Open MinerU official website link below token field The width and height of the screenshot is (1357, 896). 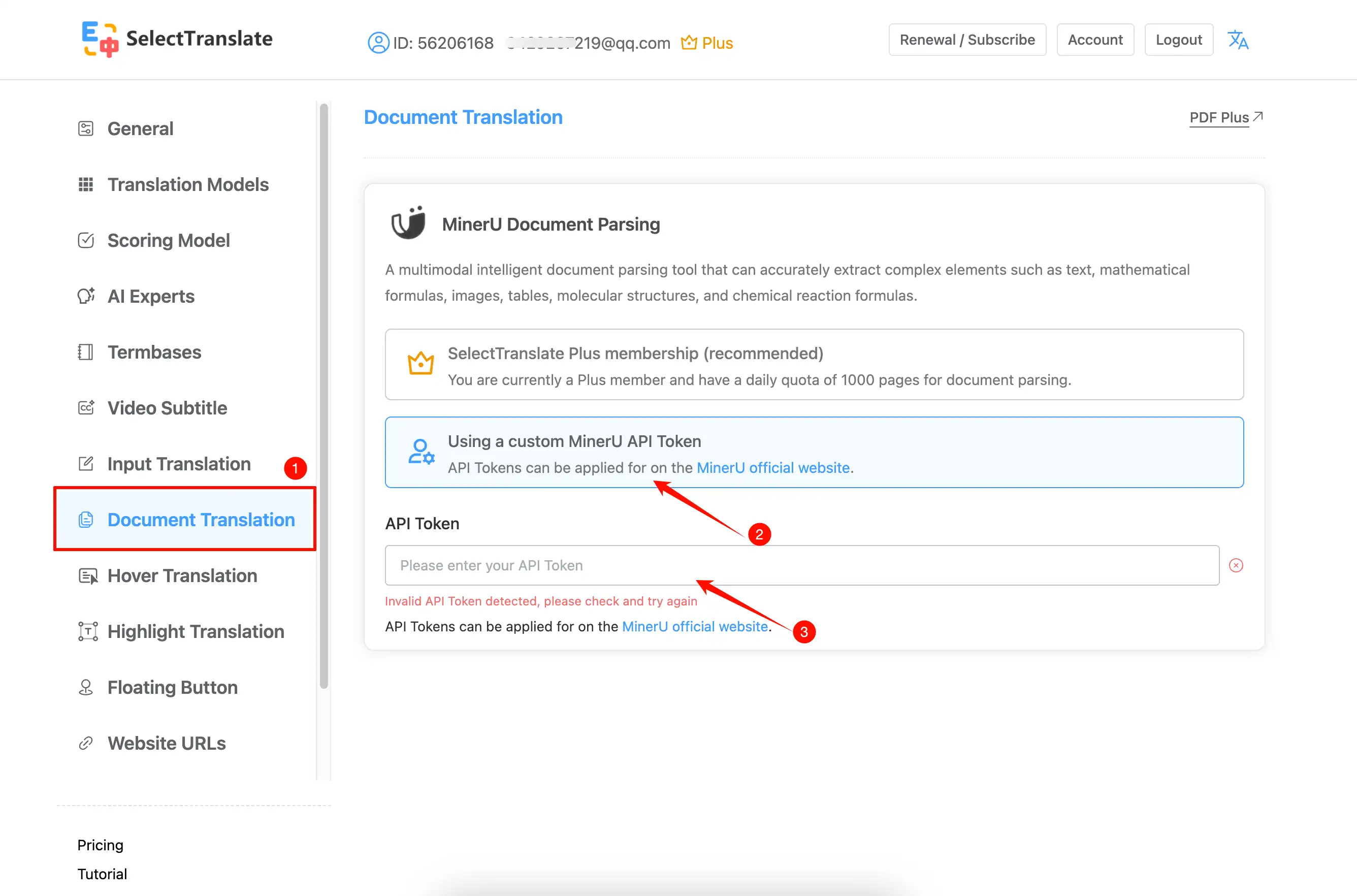point(694,626)
